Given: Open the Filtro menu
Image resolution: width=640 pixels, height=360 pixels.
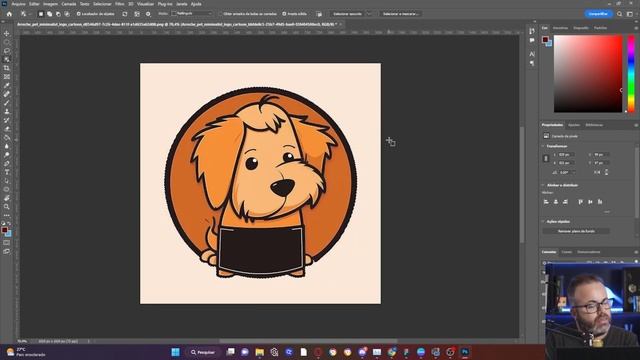Looking at the screenshot, I should pos(119,4).
